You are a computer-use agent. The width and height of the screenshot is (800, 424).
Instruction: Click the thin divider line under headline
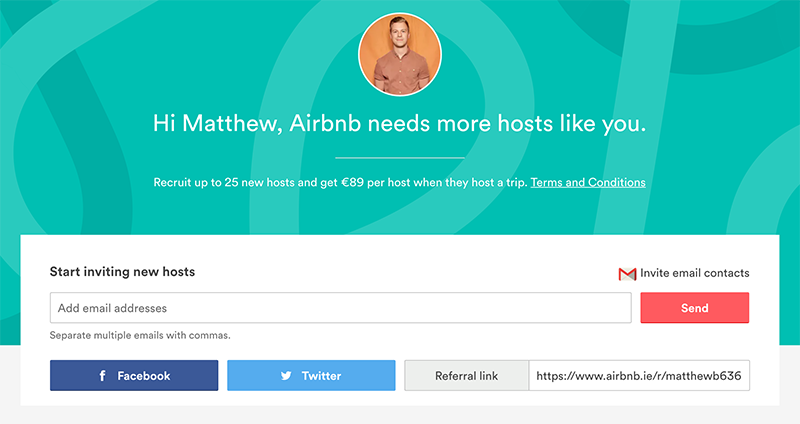click(x=400, y=158)
